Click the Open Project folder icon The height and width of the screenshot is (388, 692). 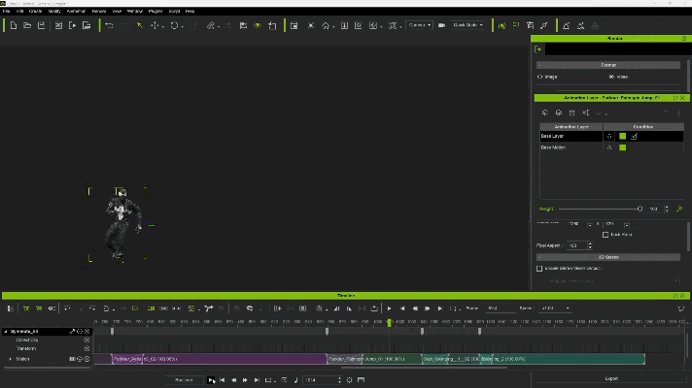coord(27,26)
